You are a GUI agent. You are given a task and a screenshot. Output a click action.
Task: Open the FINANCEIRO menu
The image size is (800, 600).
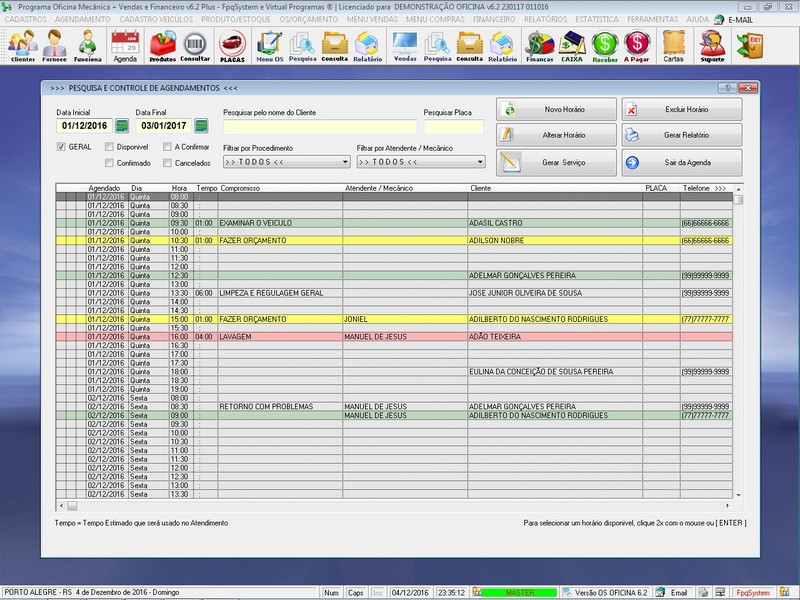click(494, 19)
